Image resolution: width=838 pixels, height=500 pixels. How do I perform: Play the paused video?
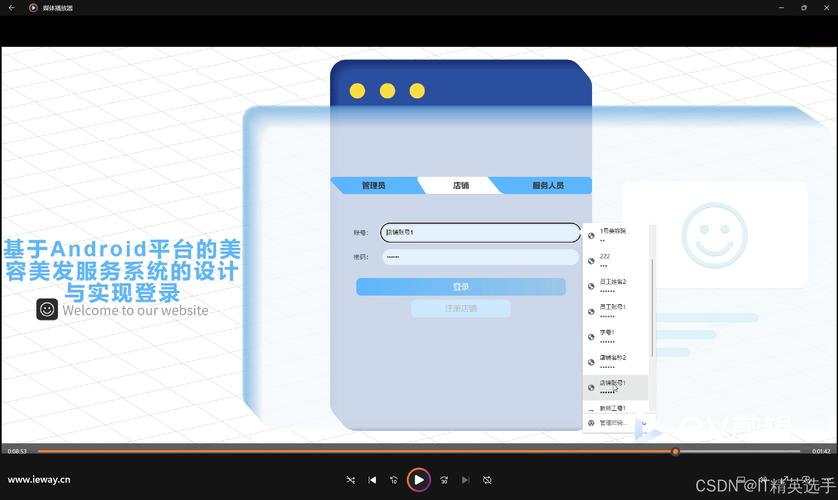coord(418,480)
